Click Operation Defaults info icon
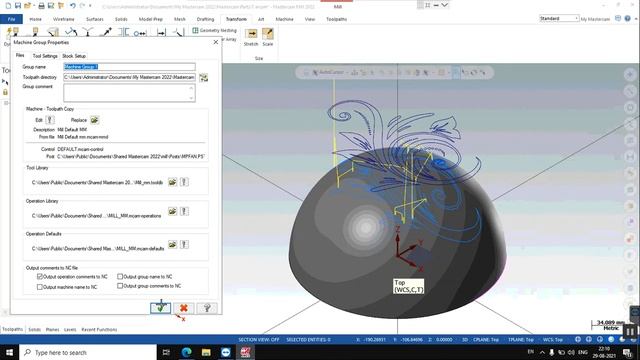Viewport: 640px width, 360px height. pos(184,244)
